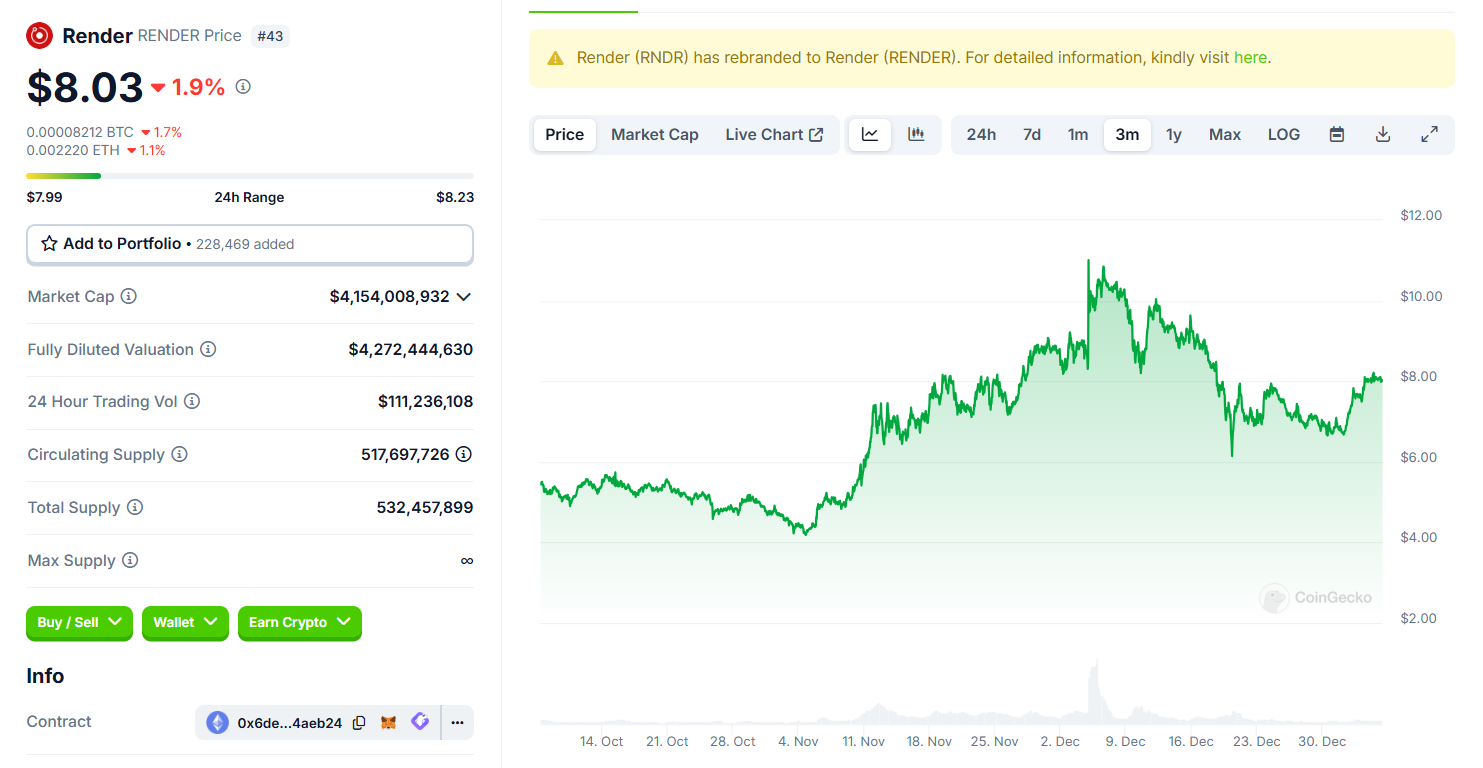The image size is (1483, 768).
Task: Select the Max time range
Action: [x=1225, y=134]
